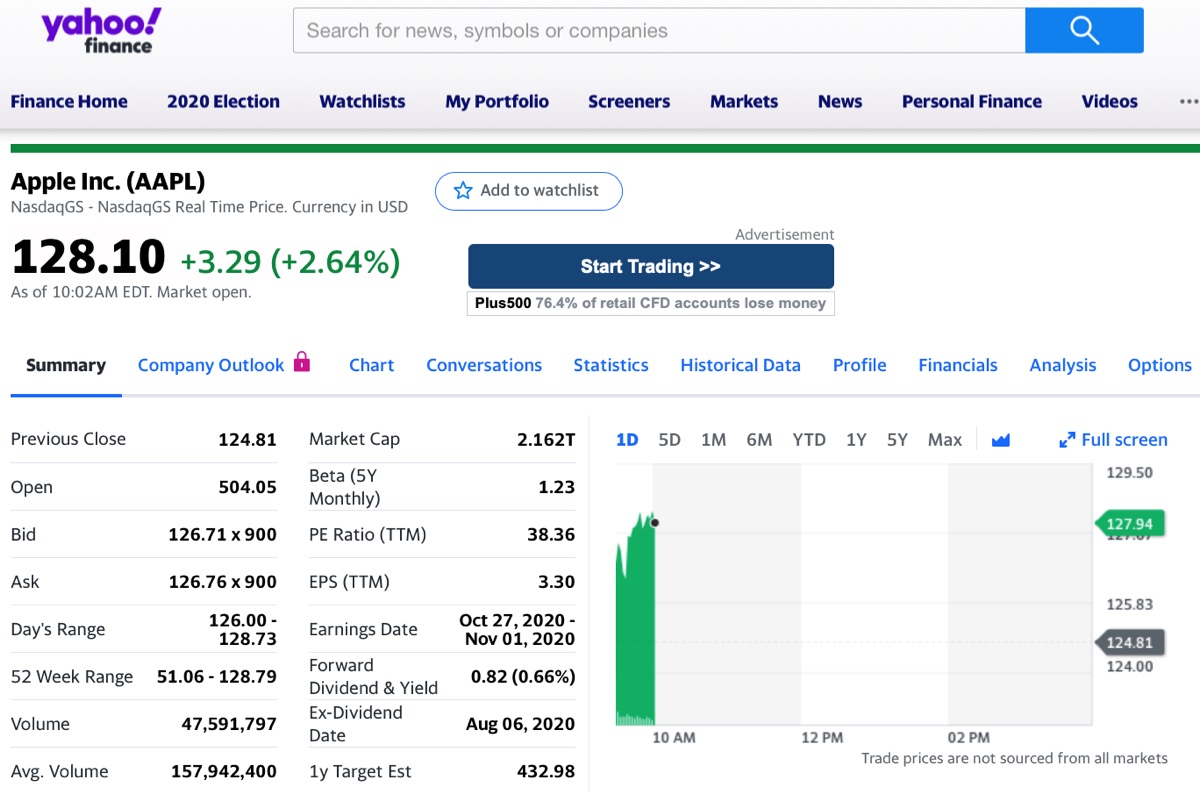Switch chart type with mountain chart icon

tap(1000, 440)
